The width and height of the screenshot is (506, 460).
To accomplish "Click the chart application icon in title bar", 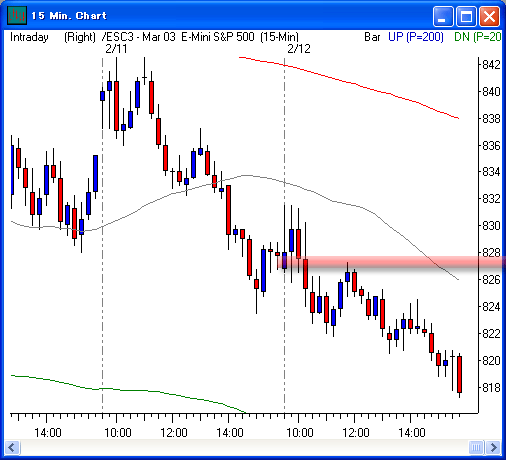I will point(17,15).
